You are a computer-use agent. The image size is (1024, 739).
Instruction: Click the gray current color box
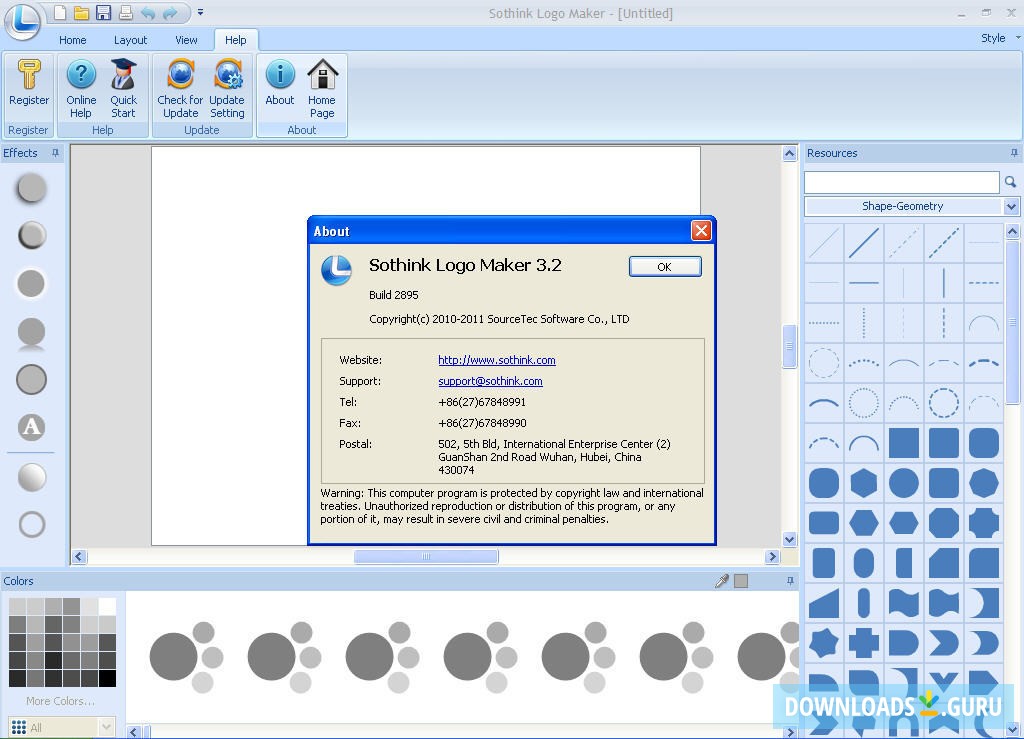coord(741,580)
